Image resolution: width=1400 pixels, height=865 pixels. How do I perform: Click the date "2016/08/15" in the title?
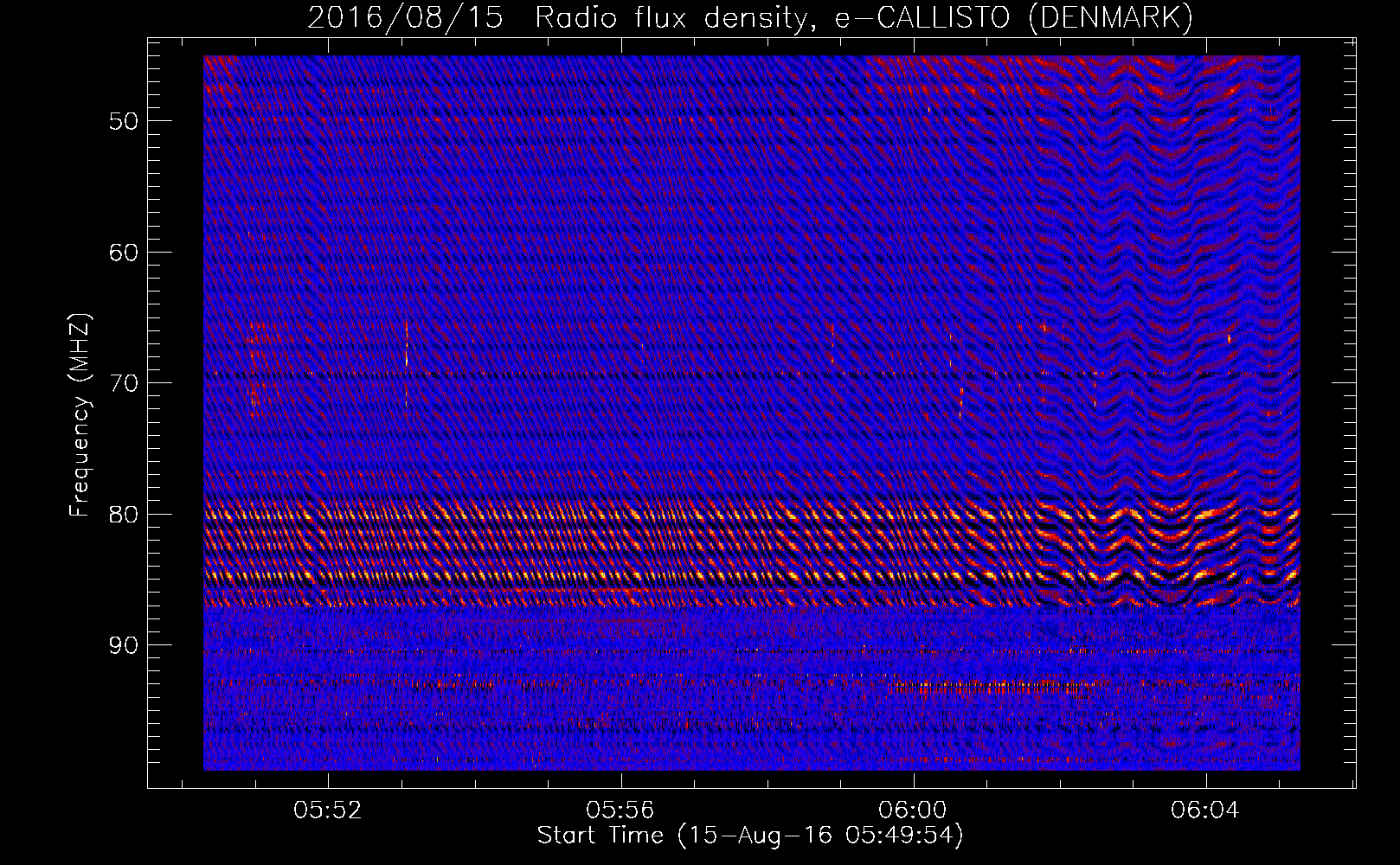pyautogui.click(x=405, y=17)
